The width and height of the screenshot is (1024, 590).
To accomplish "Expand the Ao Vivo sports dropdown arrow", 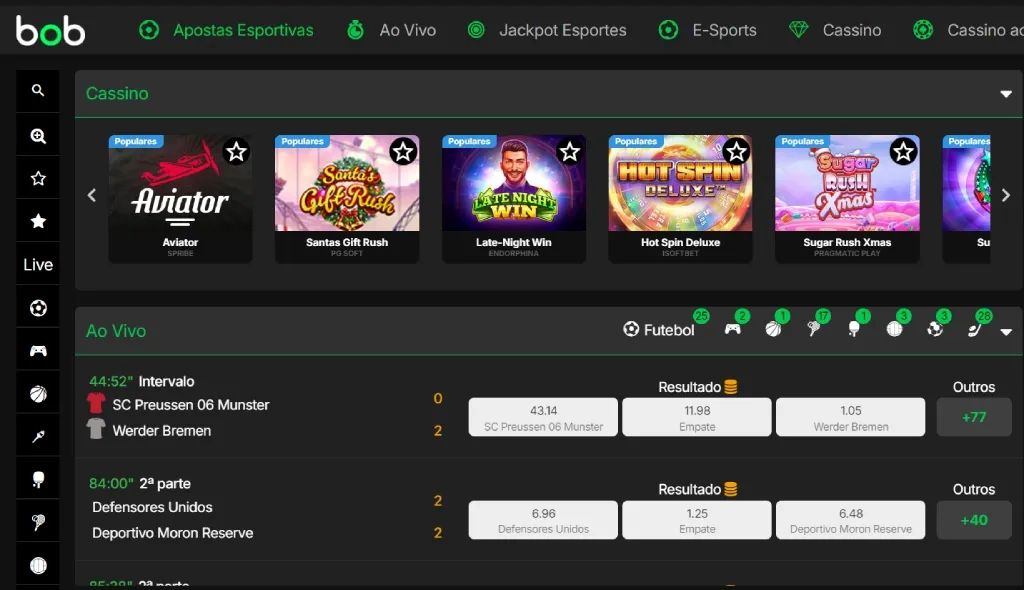I will [x=1006, y=332].
